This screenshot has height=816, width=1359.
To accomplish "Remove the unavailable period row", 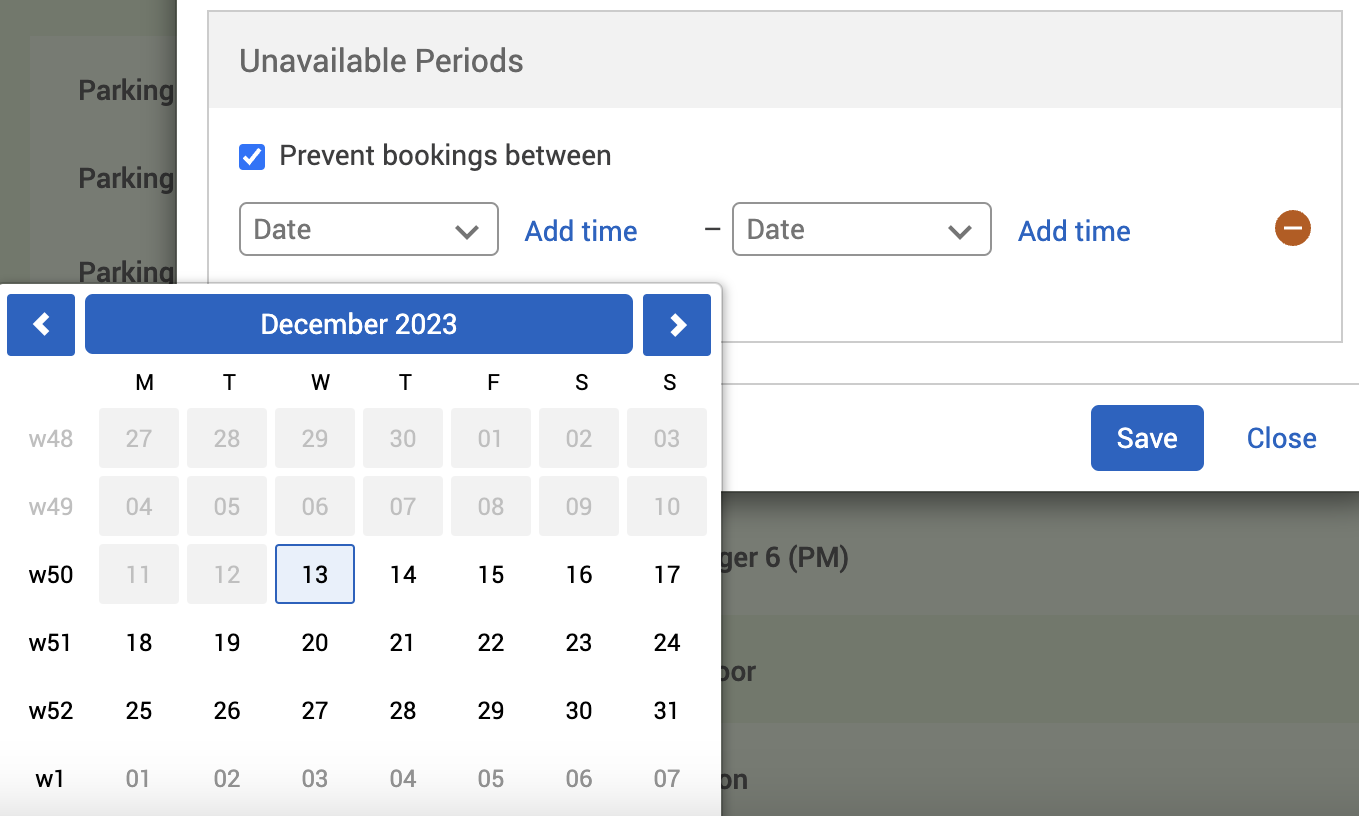I will point(1292,229).
